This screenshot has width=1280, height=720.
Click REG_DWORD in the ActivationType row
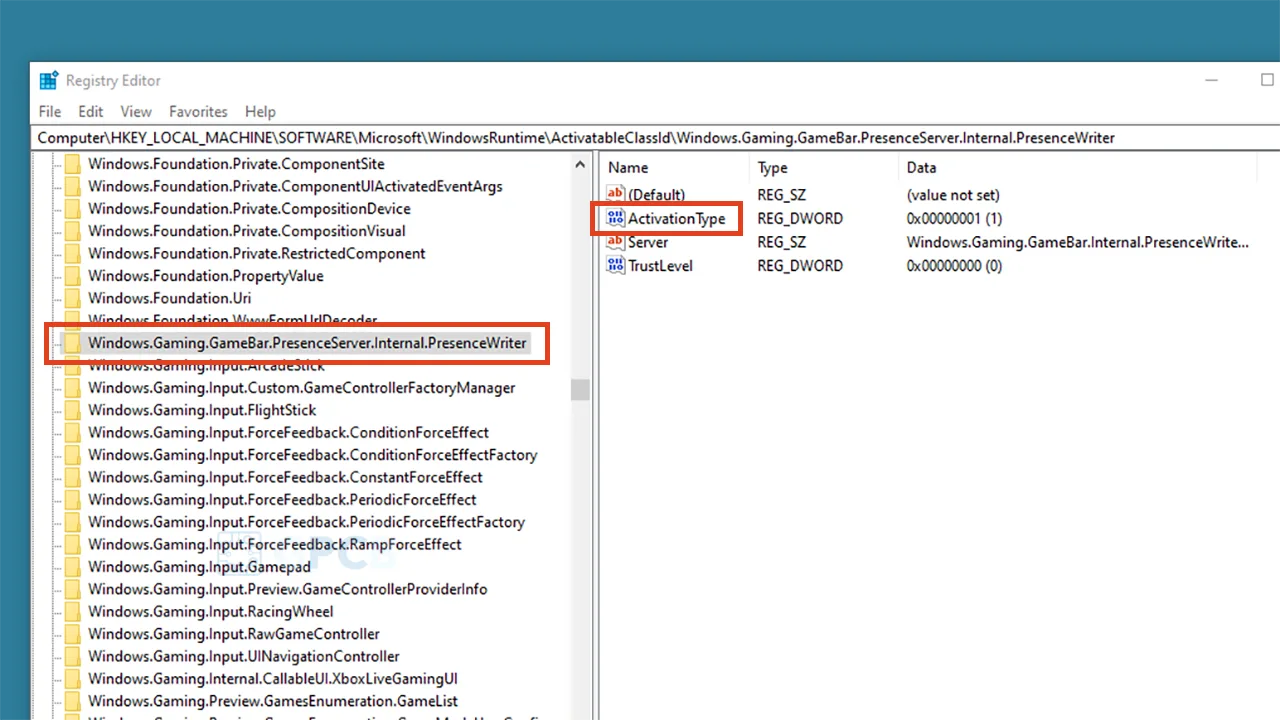point(800,219)
